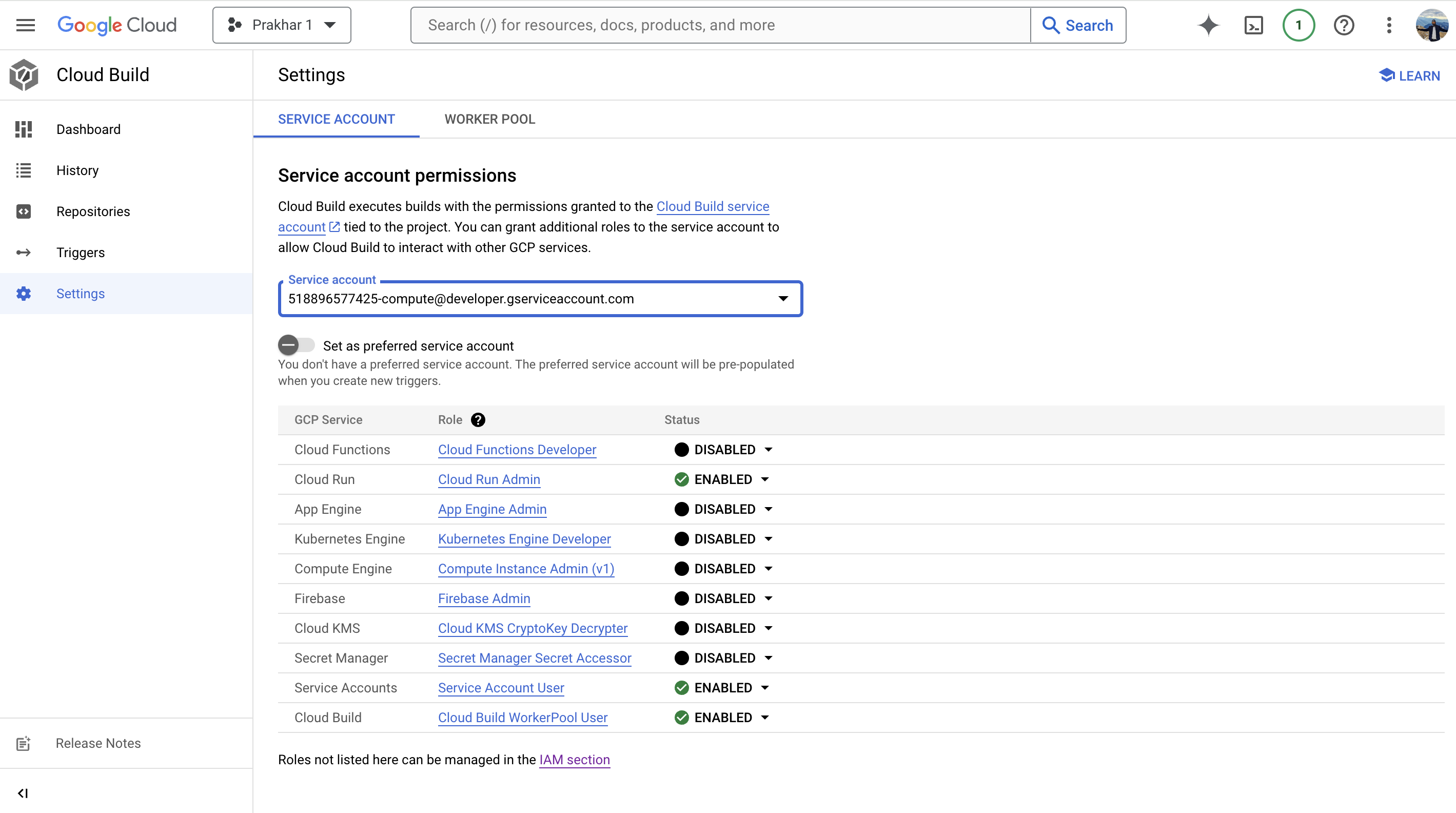
Task: Open the Help menu
Action: tap(1344, 25)
